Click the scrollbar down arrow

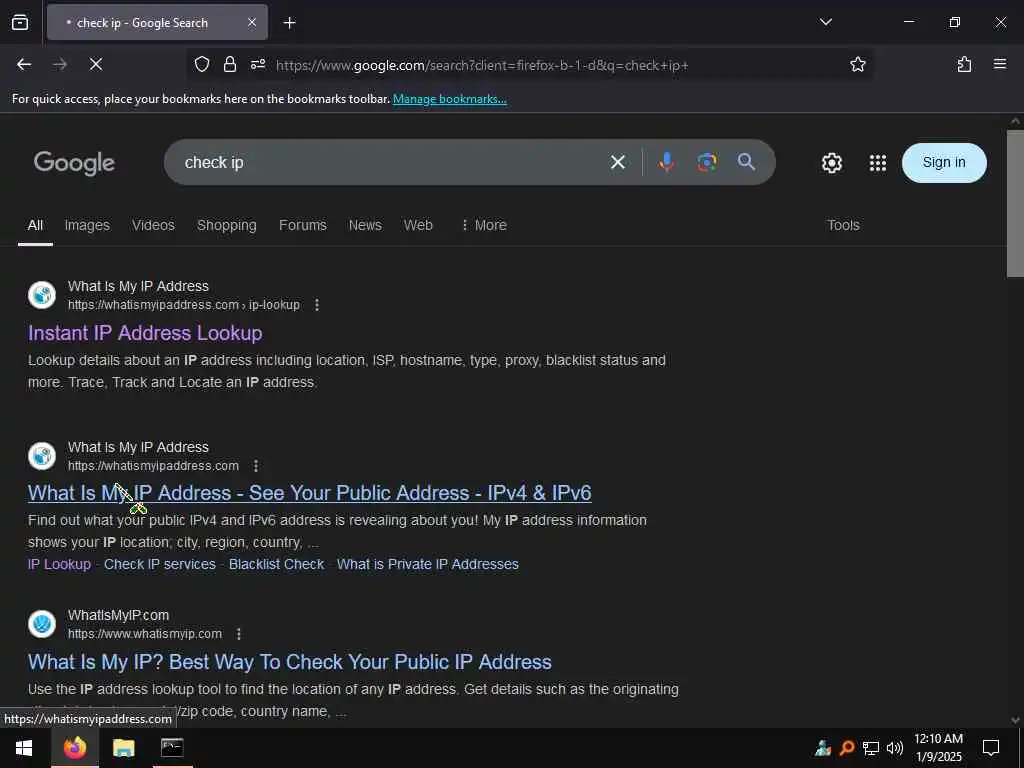pos(1015,720)
